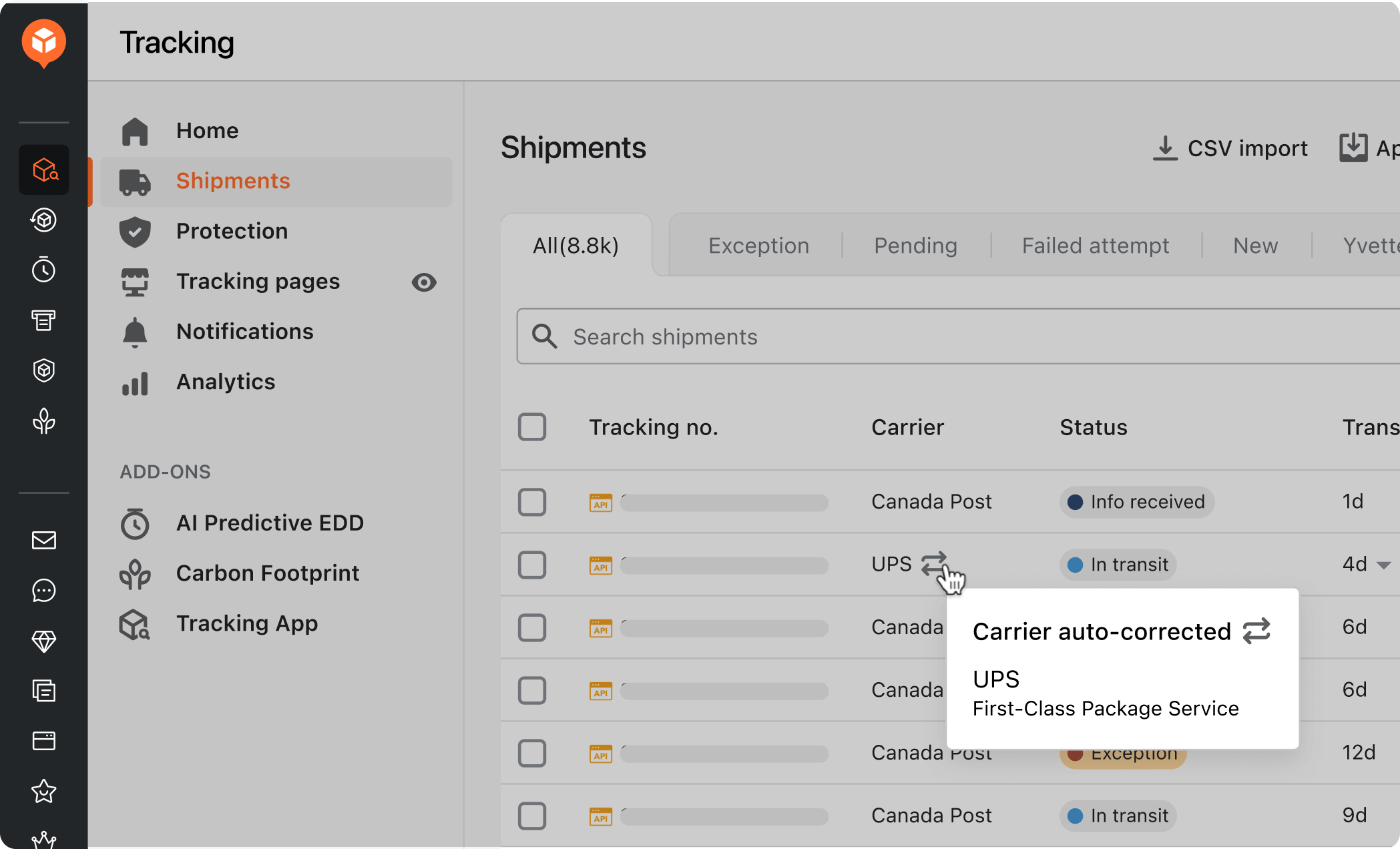Click the Tracking App cube icon
Image resolution: width=1400 pixels, height=849 pixels.
(135, 625)
